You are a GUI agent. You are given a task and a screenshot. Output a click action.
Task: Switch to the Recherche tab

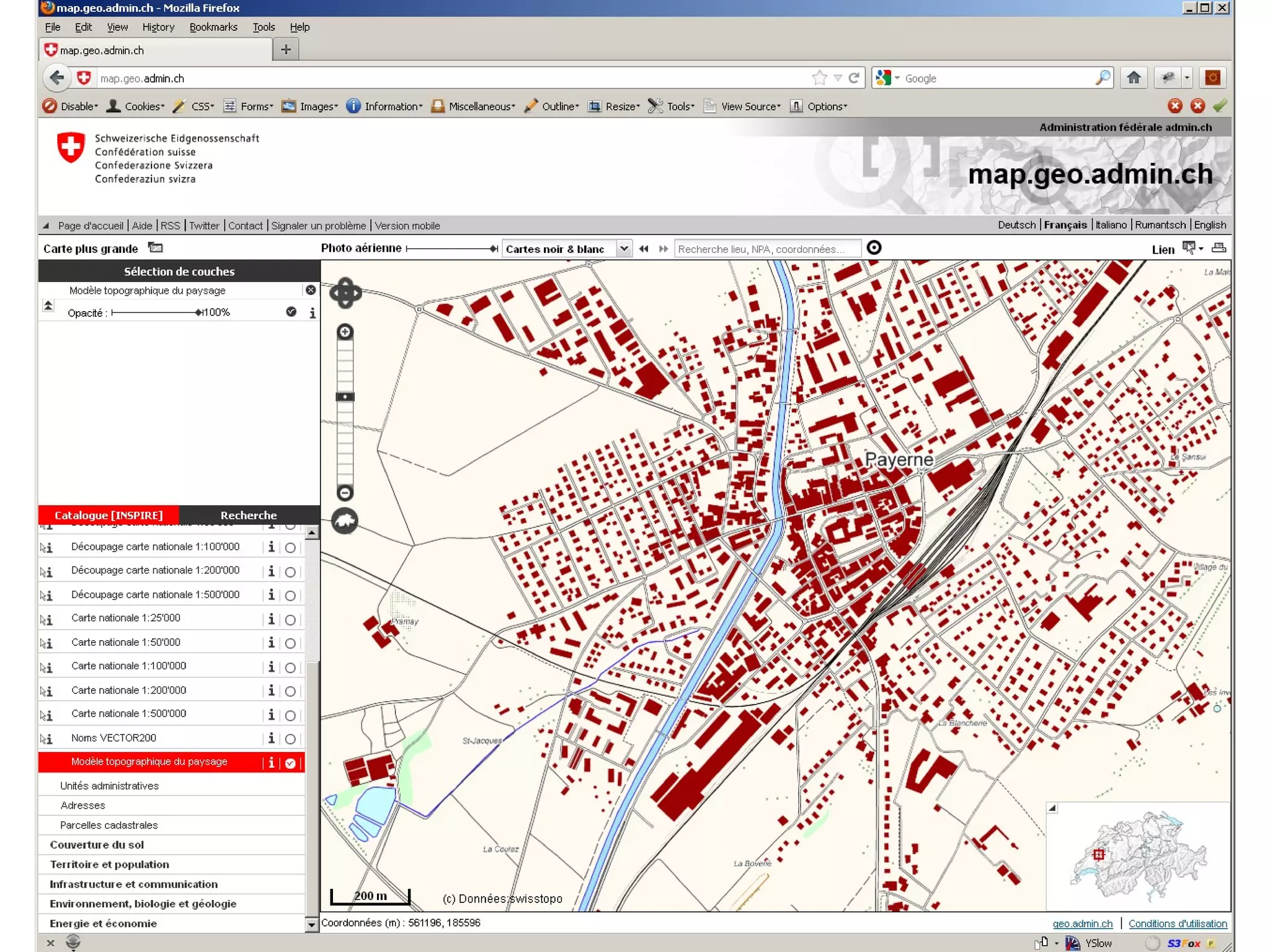coord(248,515)
